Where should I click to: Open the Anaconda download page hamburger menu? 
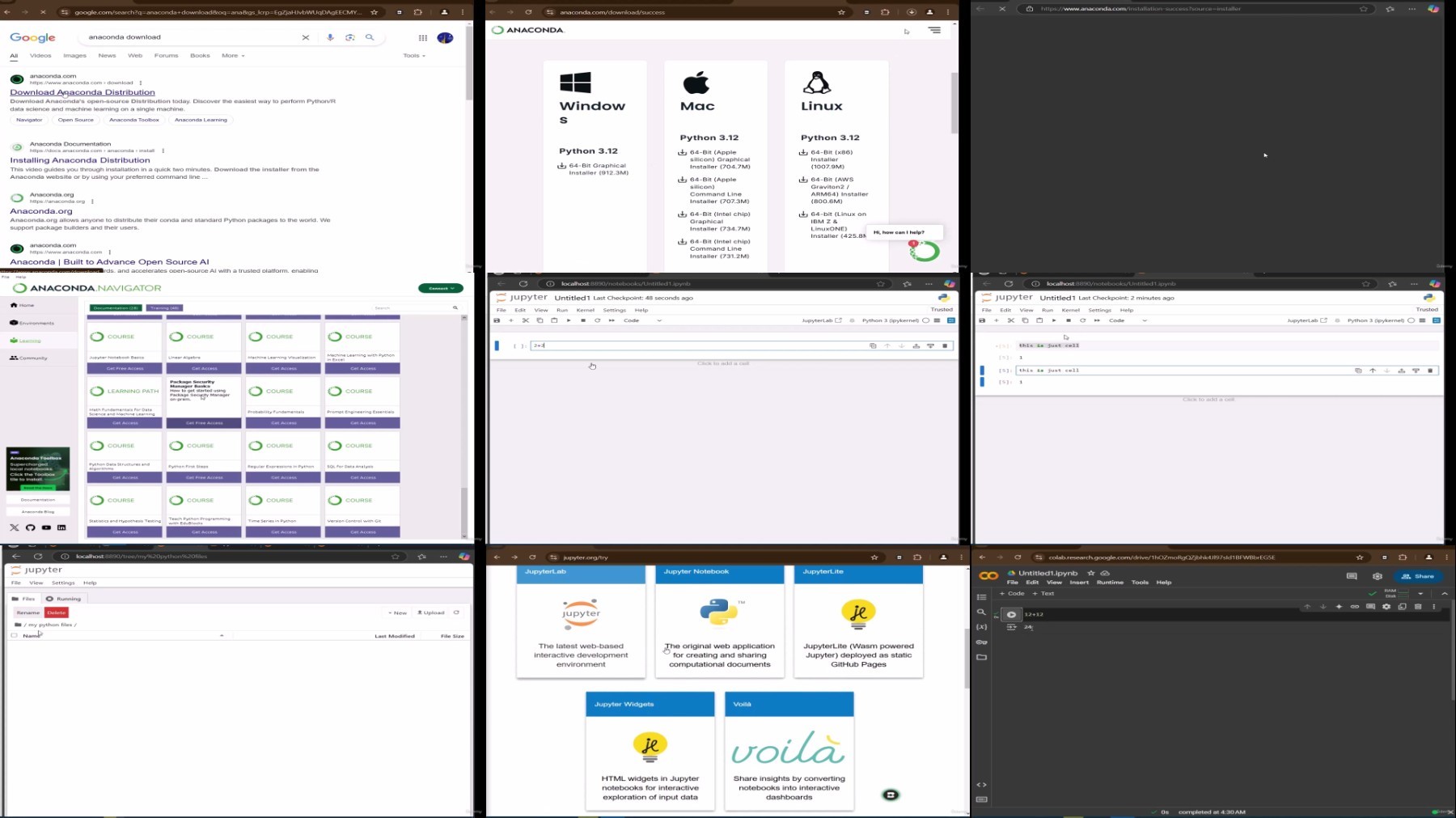tap(934, 30)
